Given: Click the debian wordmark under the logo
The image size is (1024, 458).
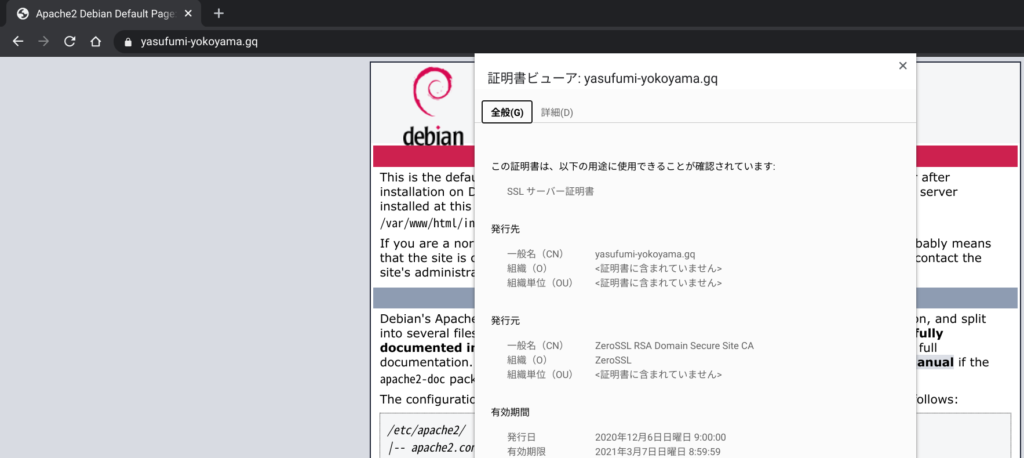Looking at the screenshot, I should (x=433, y=136).
